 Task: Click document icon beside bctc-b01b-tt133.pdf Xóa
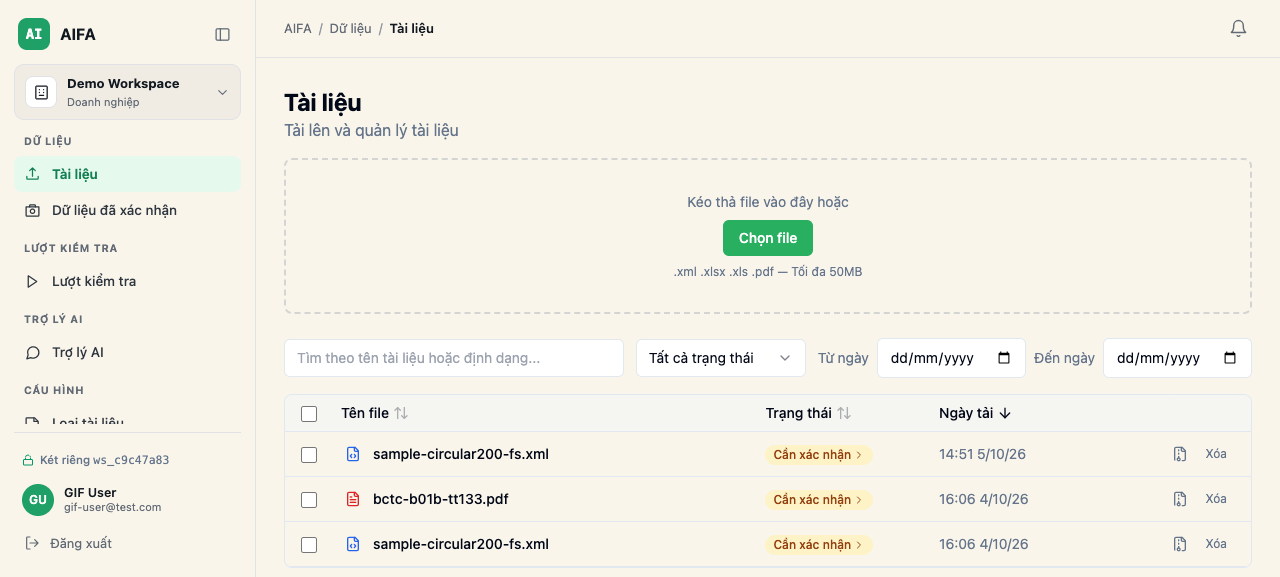(1180, 499)
